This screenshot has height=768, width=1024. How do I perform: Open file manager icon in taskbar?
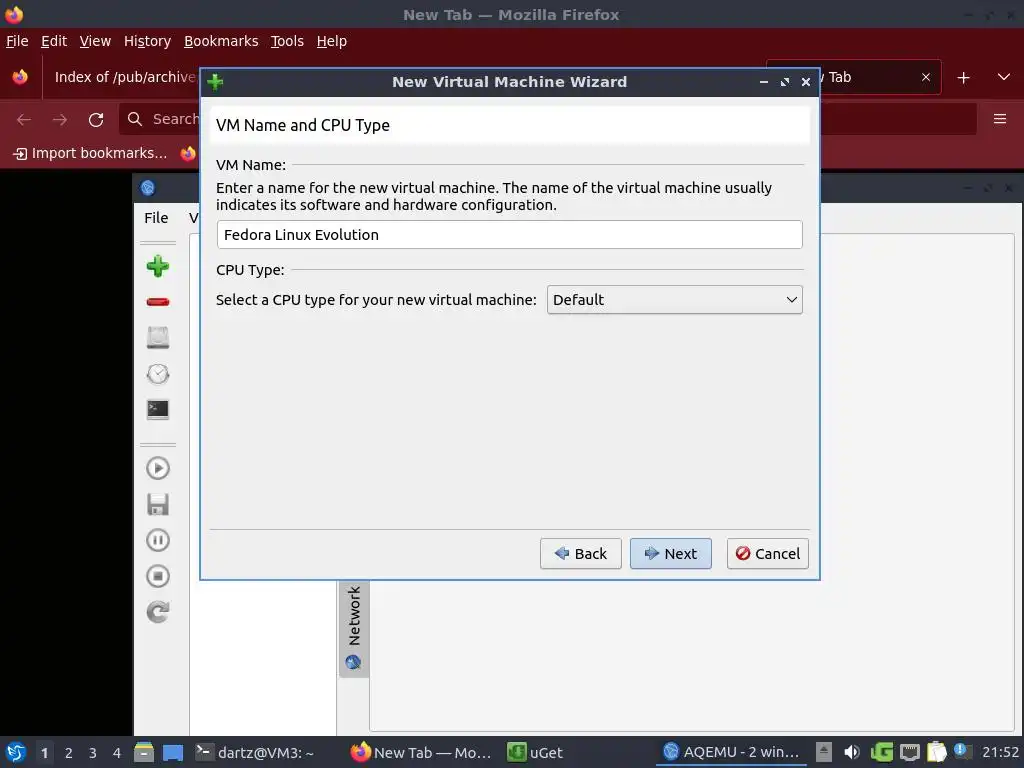point(144,752)
